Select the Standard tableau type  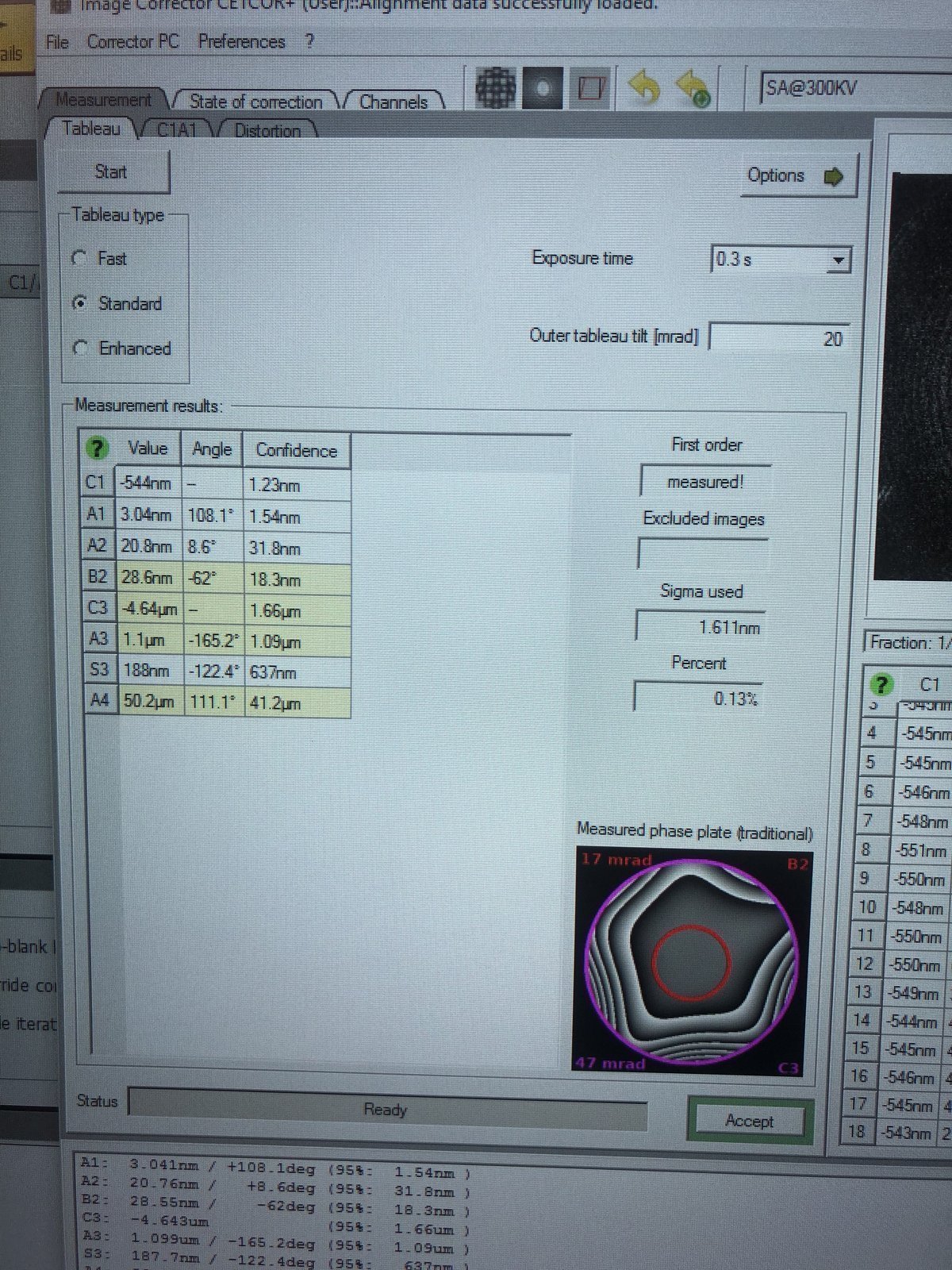pyautogui.click(x=79, y=303)
